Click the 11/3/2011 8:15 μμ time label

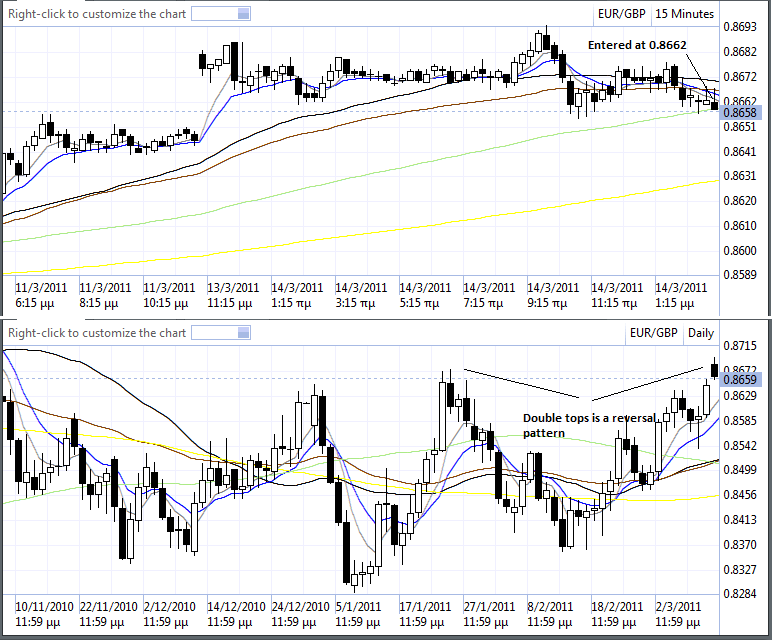(105, 295)
